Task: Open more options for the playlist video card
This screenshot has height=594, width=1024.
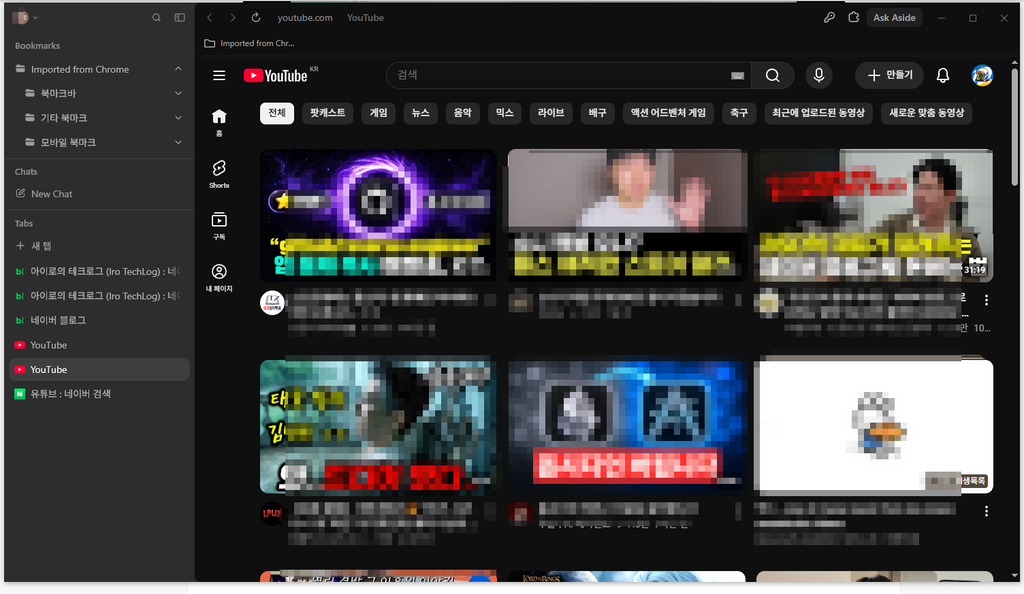Action: tap(986, 511)
